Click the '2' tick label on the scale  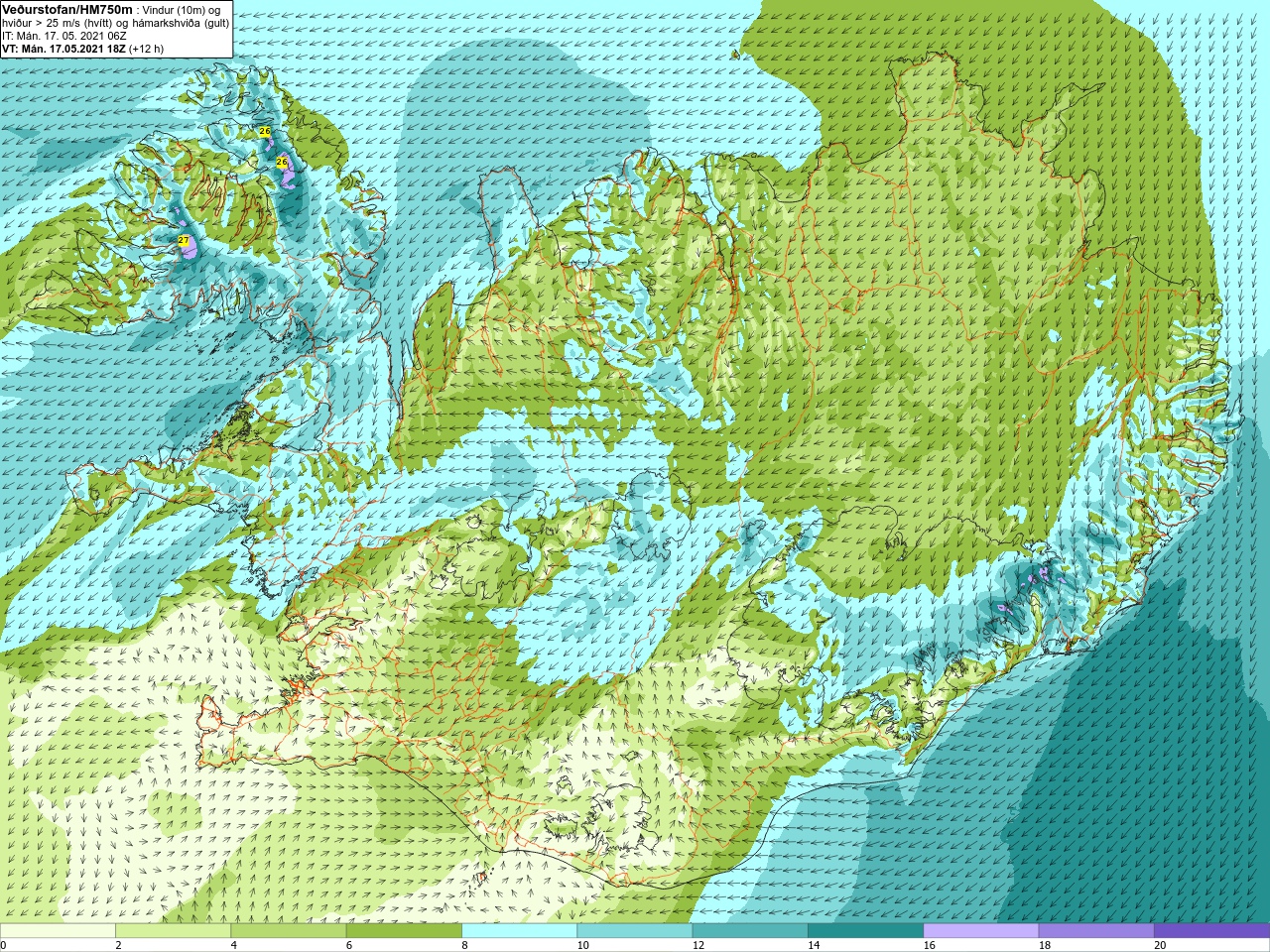click(118, 945)
